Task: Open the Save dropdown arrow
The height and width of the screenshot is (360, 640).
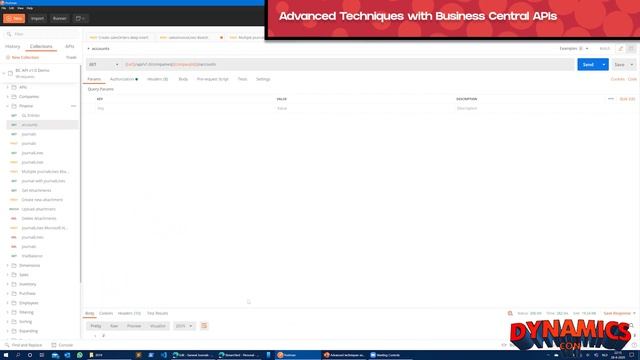Action: tap(632, 64)
